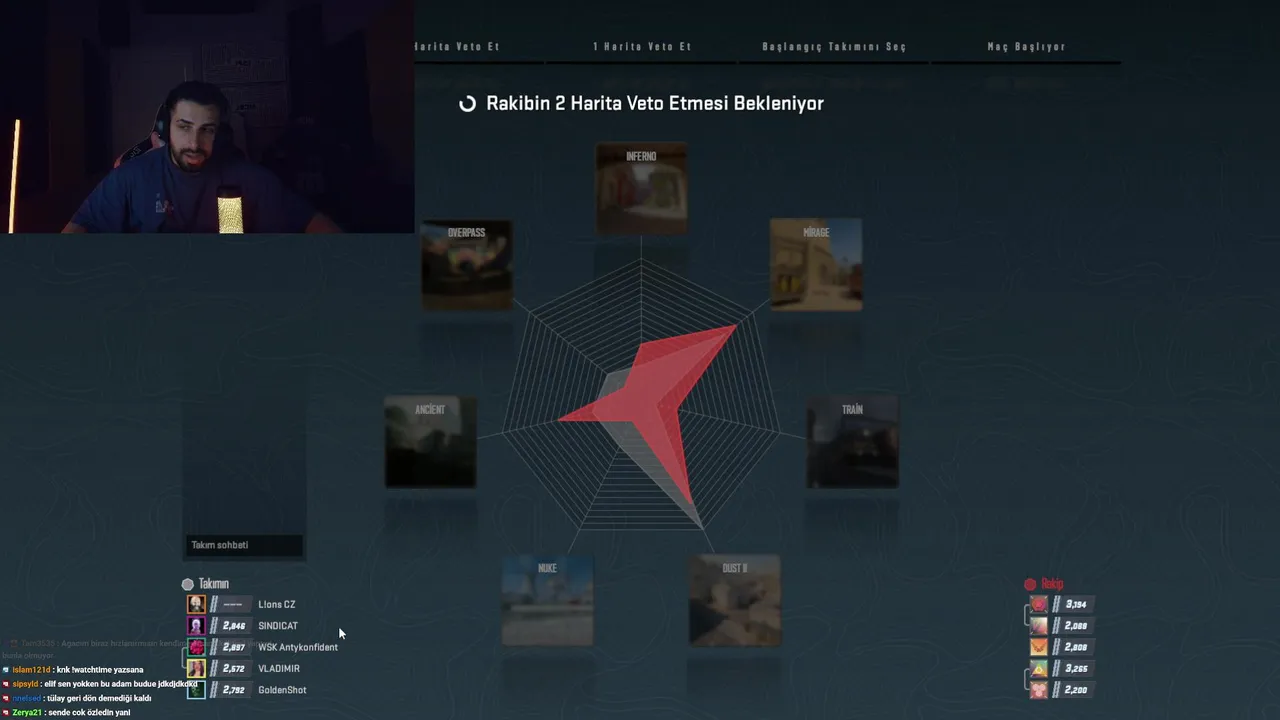The image size is (1280, 720).
Task: Click opponent rating '2,808'
Action: (x=1076, y=647)
